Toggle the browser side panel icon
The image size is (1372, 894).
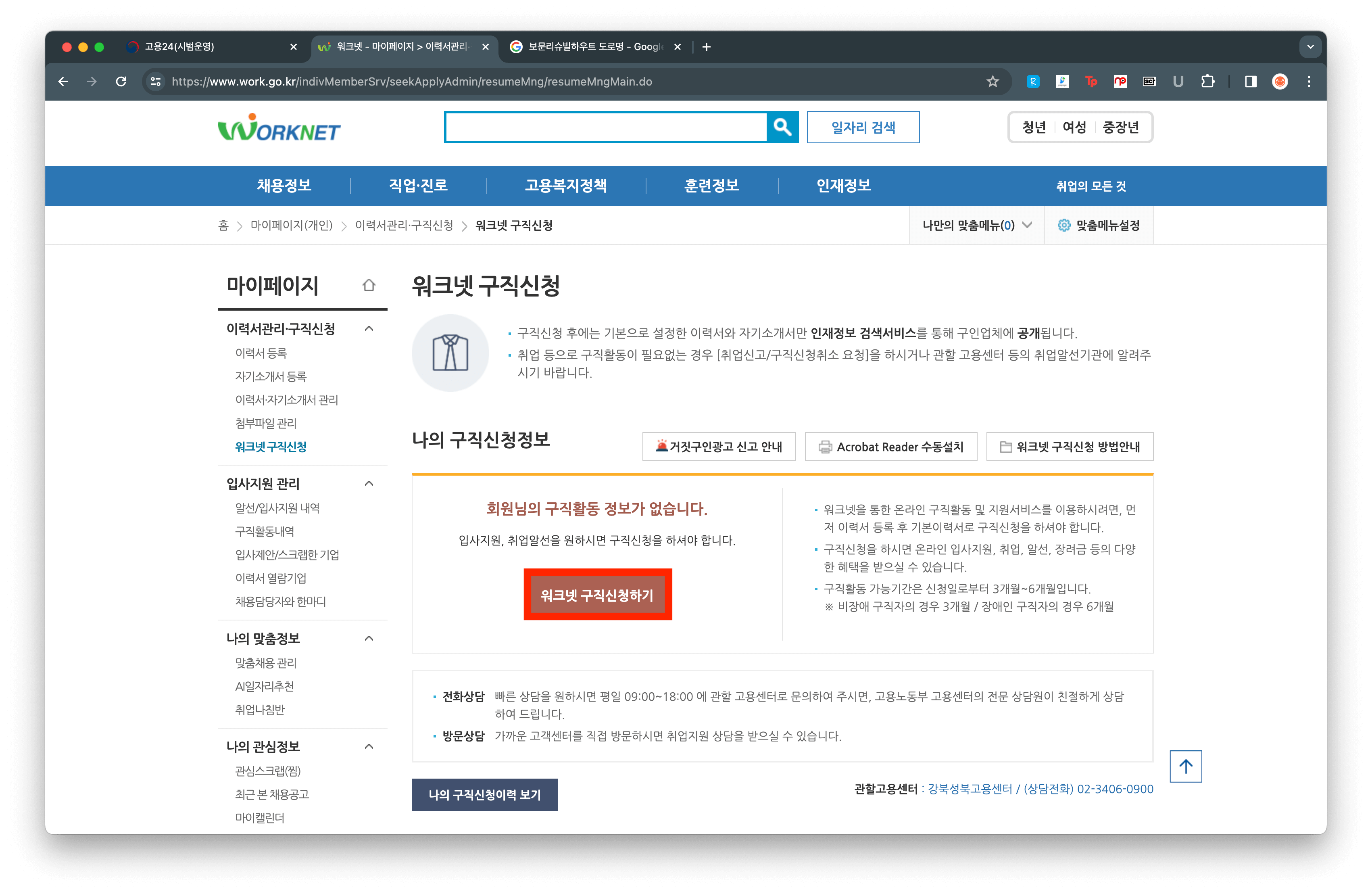tap(1250, 81)
